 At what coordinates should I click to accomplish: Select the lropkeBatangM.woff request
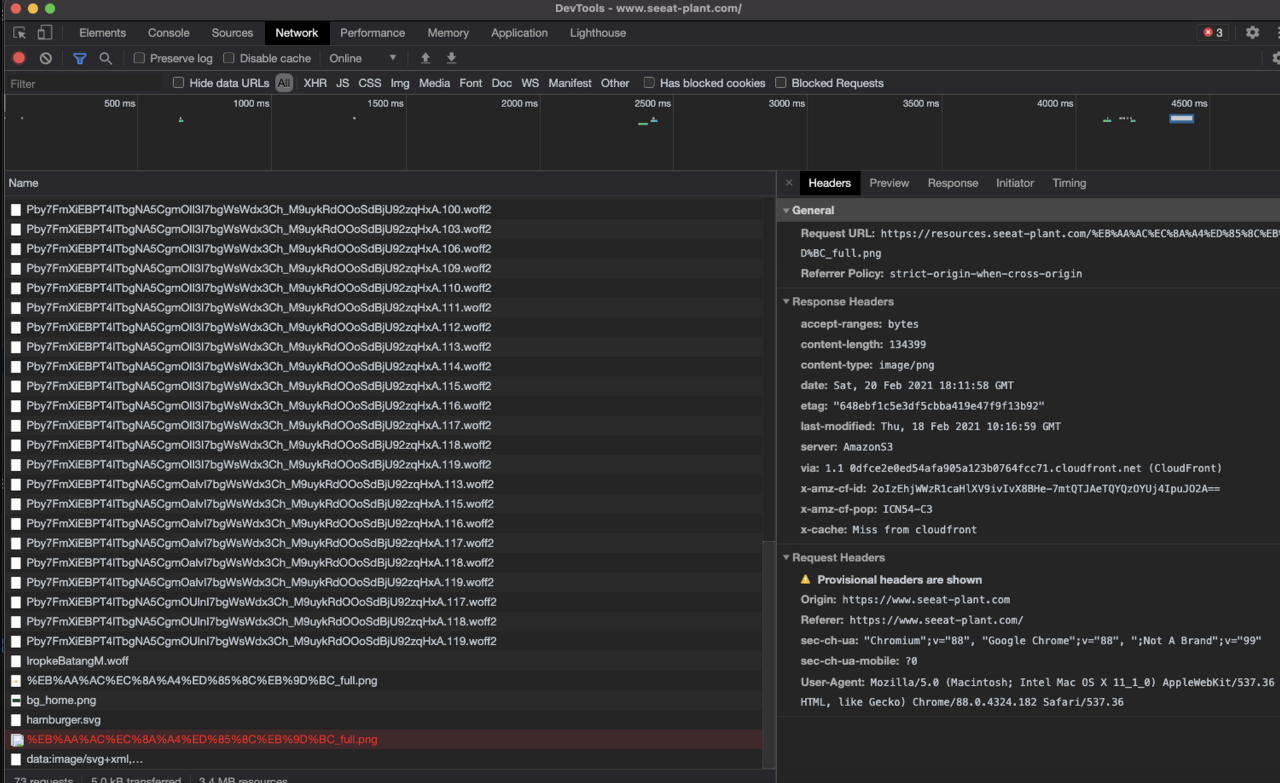click(383, 661)
